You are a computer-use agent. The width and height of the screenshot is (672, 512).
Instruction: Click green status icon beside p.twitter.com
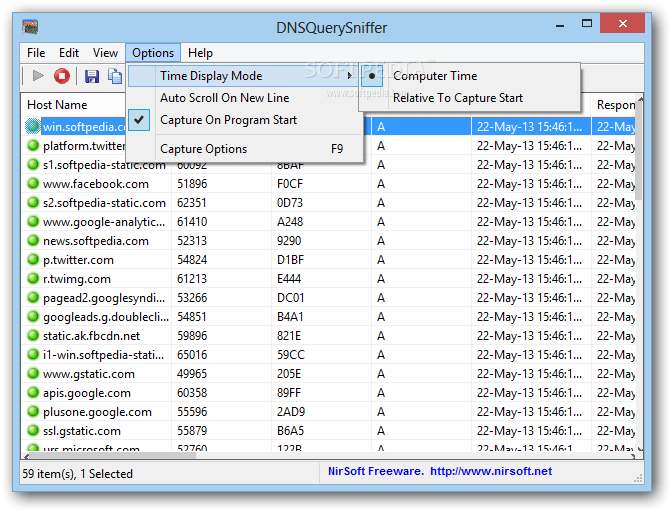(33, 259)
